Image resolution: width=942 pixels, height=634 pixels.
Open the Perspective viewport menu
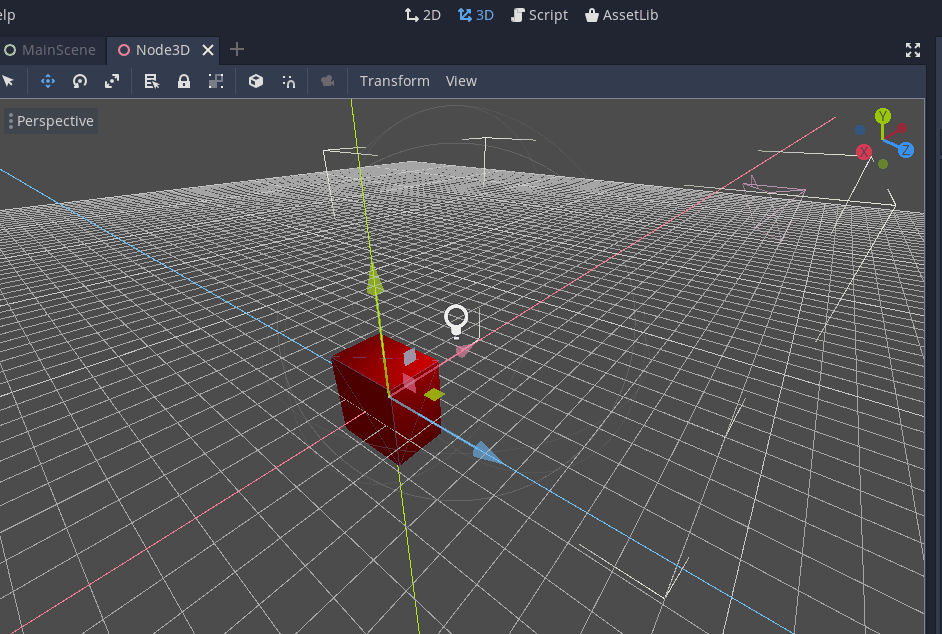[x=50, y=121]
